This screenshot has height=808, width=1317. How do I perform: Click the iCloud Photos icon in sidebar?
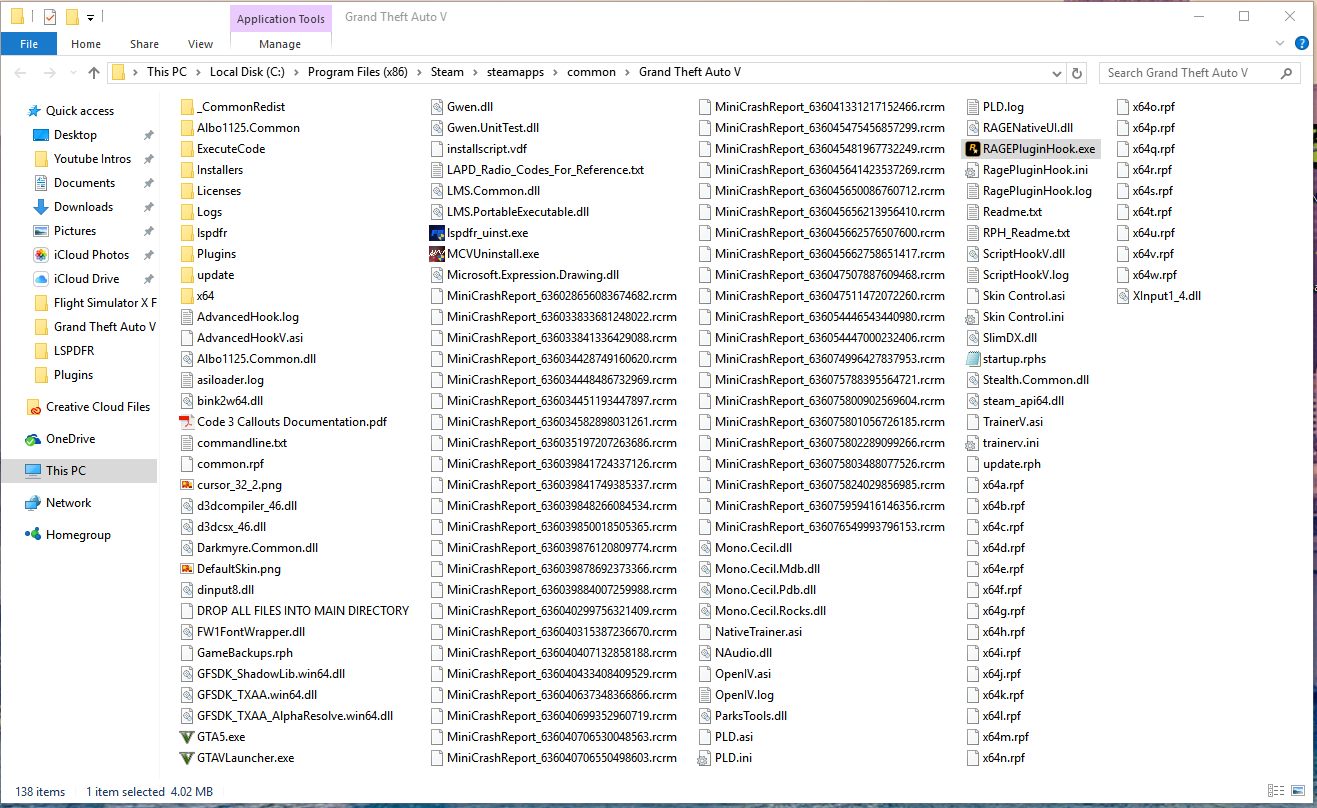41,255
